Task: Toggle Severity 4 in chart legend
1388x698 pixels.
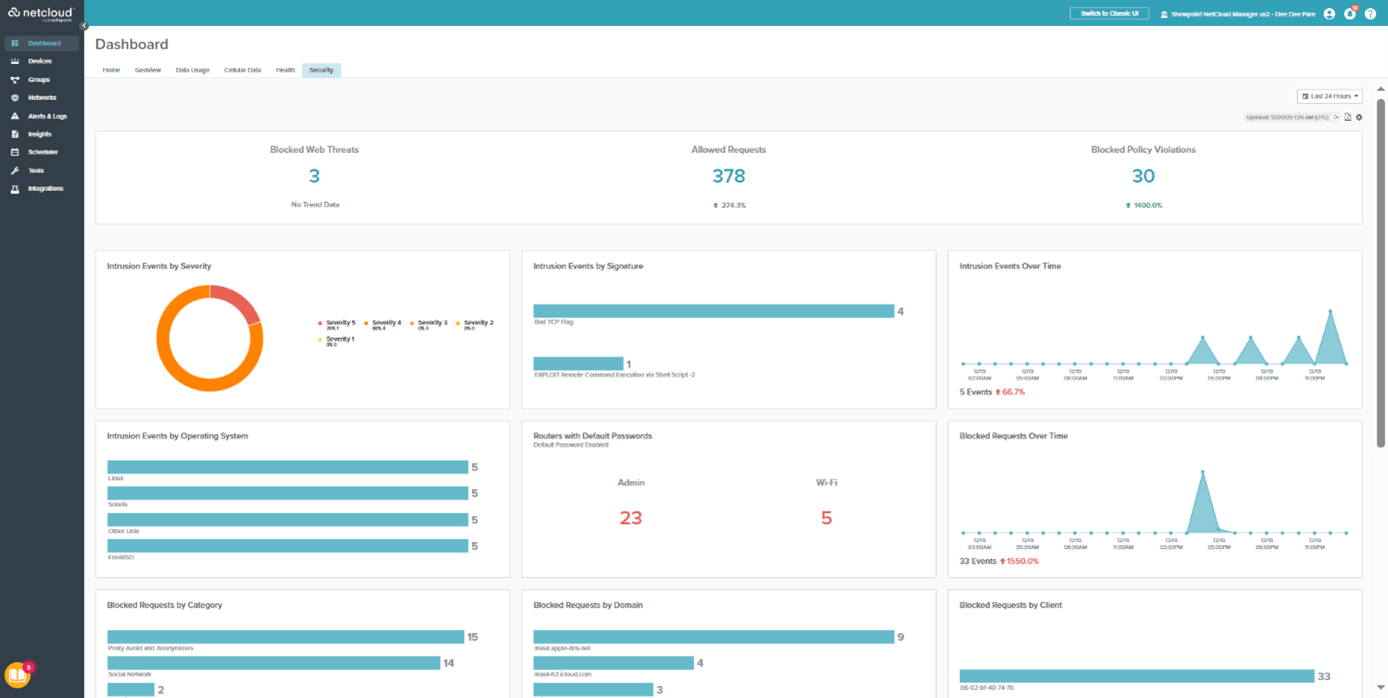Action: tap(383, 325)
